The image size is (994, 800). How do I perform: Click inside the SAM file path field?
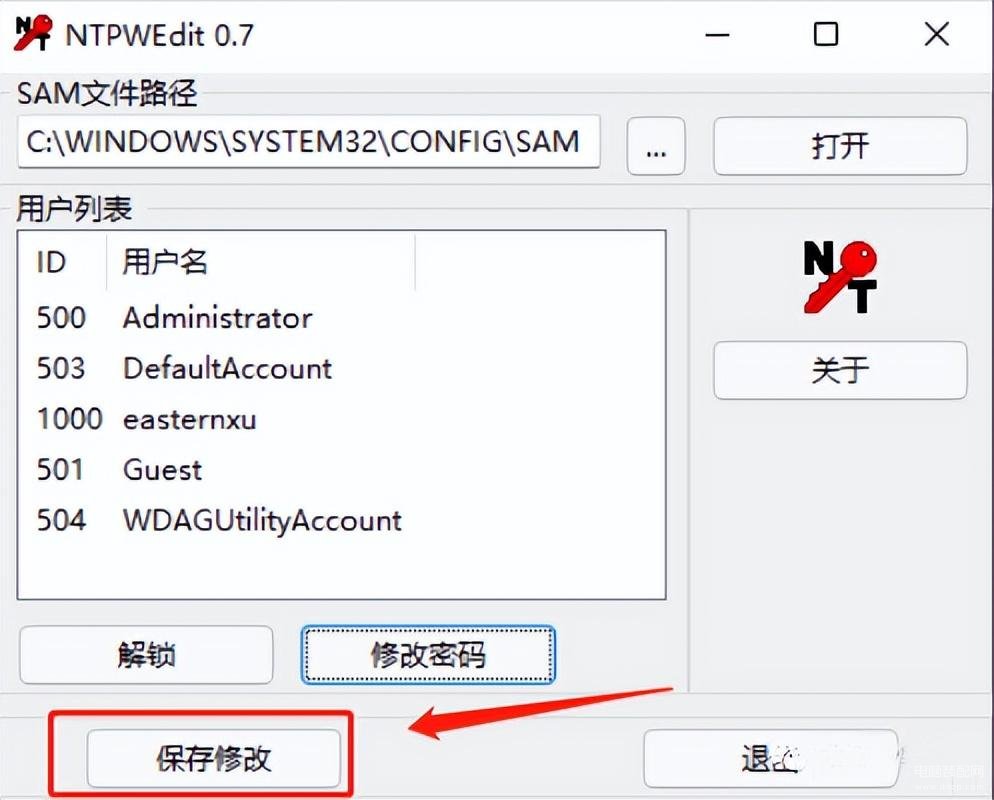click(x=309, y=141)
